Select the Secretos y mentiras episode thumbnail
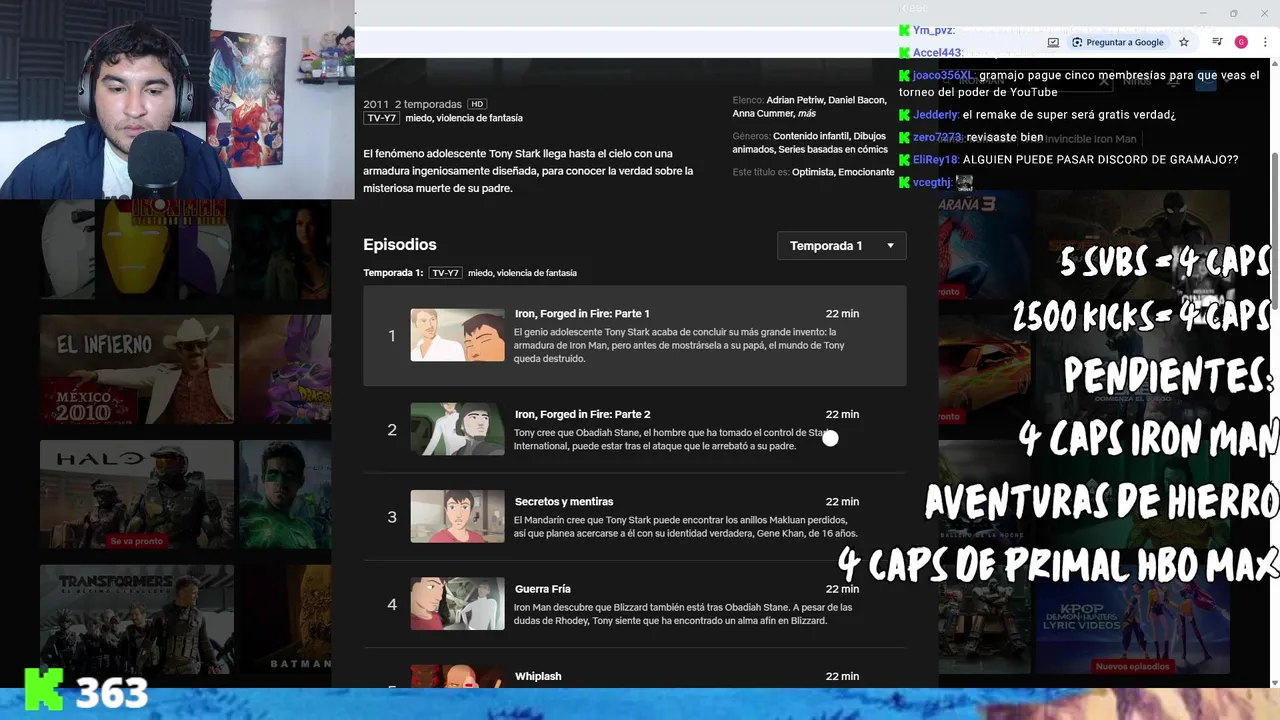The image size is (1280, 720). pos(457,516)
